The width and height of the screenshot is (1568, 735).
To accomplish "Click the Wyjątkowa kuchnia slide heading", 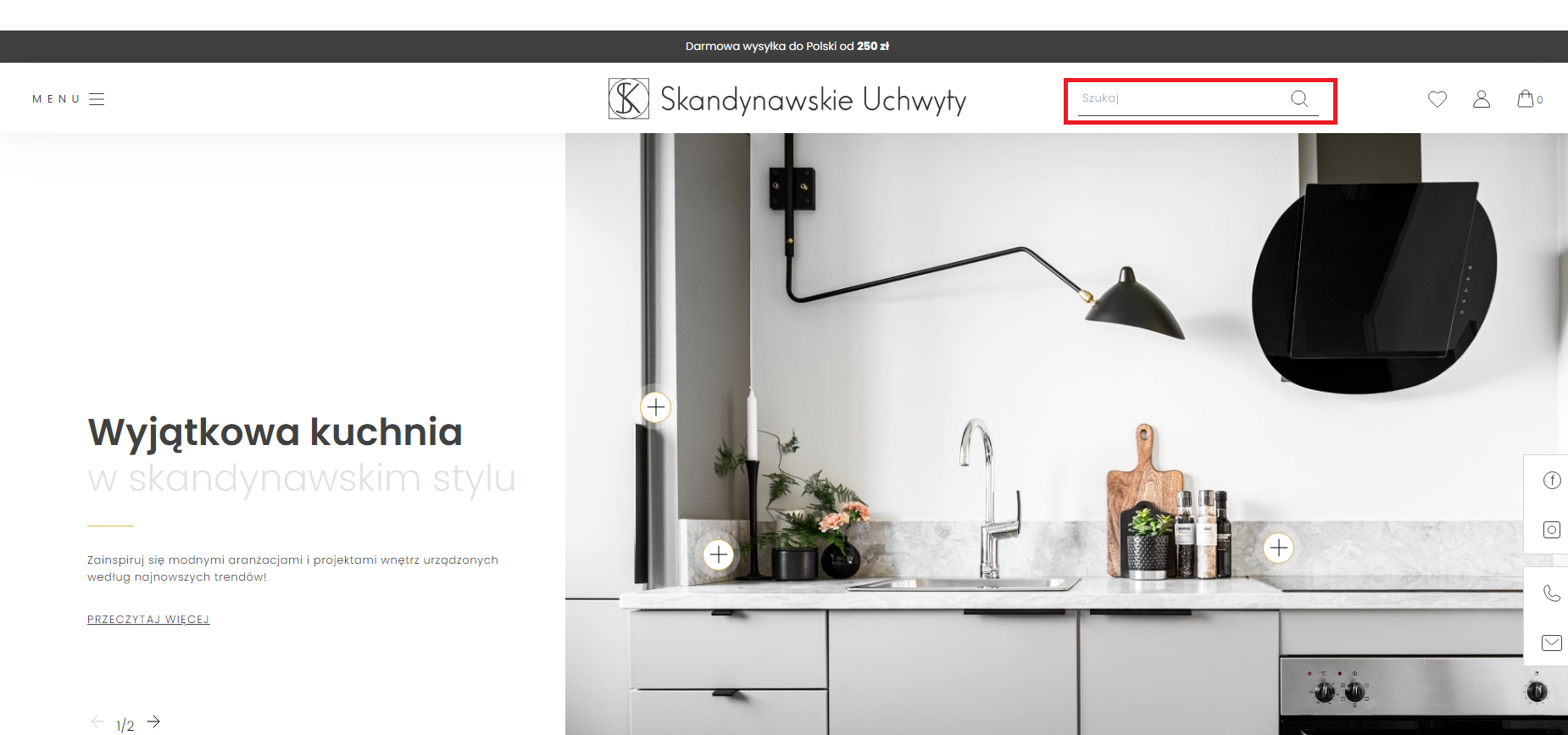I will (x=275, y=432).
